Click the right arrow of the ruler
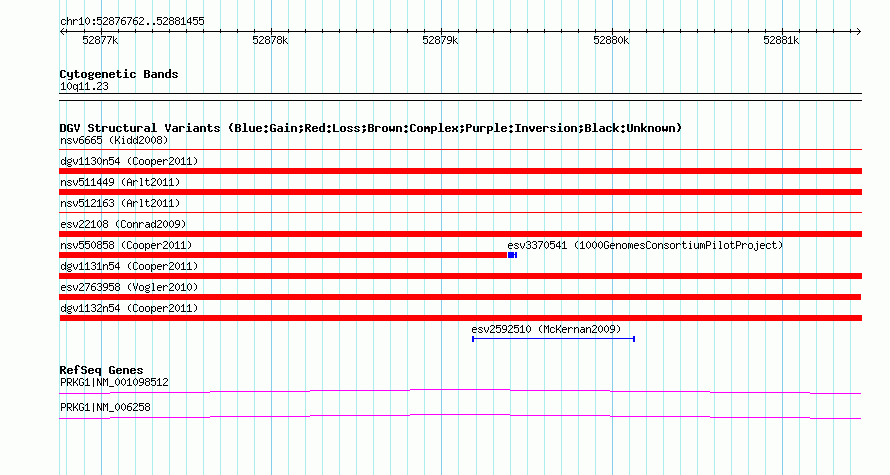Viewport: 890px width, 475px height. coord(858,31)
